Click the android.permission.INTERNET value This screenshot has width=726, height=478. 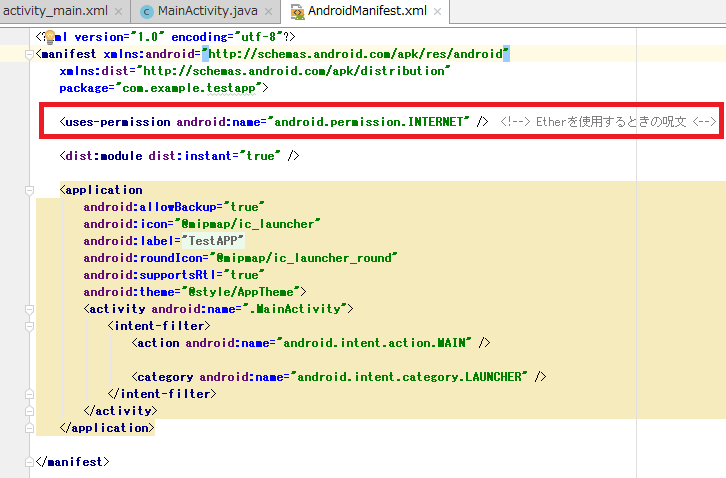tap(372, 121)
